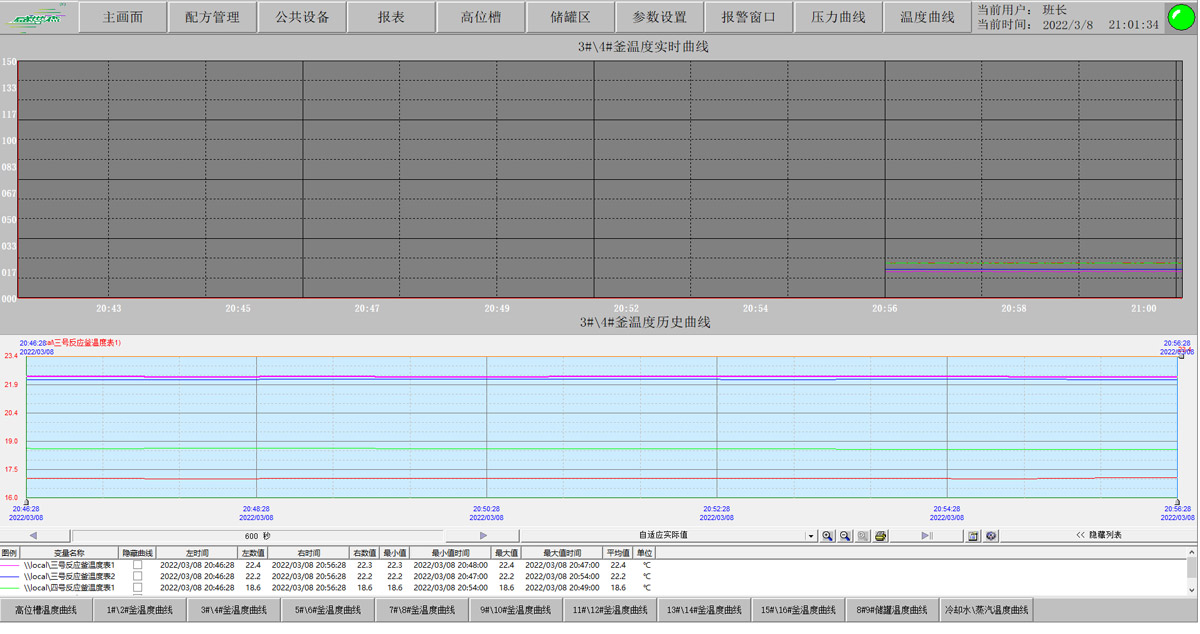The width and height of the screenshot is (1200, 634).
Task: Print the history curve with printer icon
Action: pyautogui.click(x=881, y=536)
